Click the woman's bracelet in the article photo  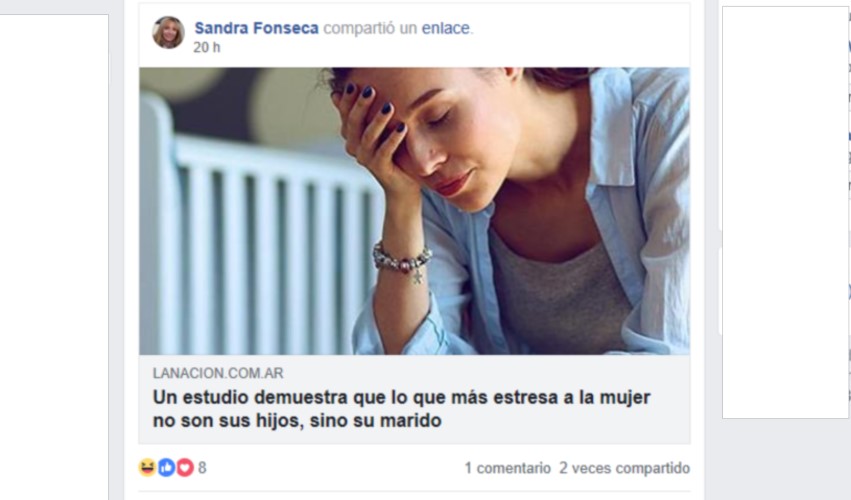(x=402, y=261)
